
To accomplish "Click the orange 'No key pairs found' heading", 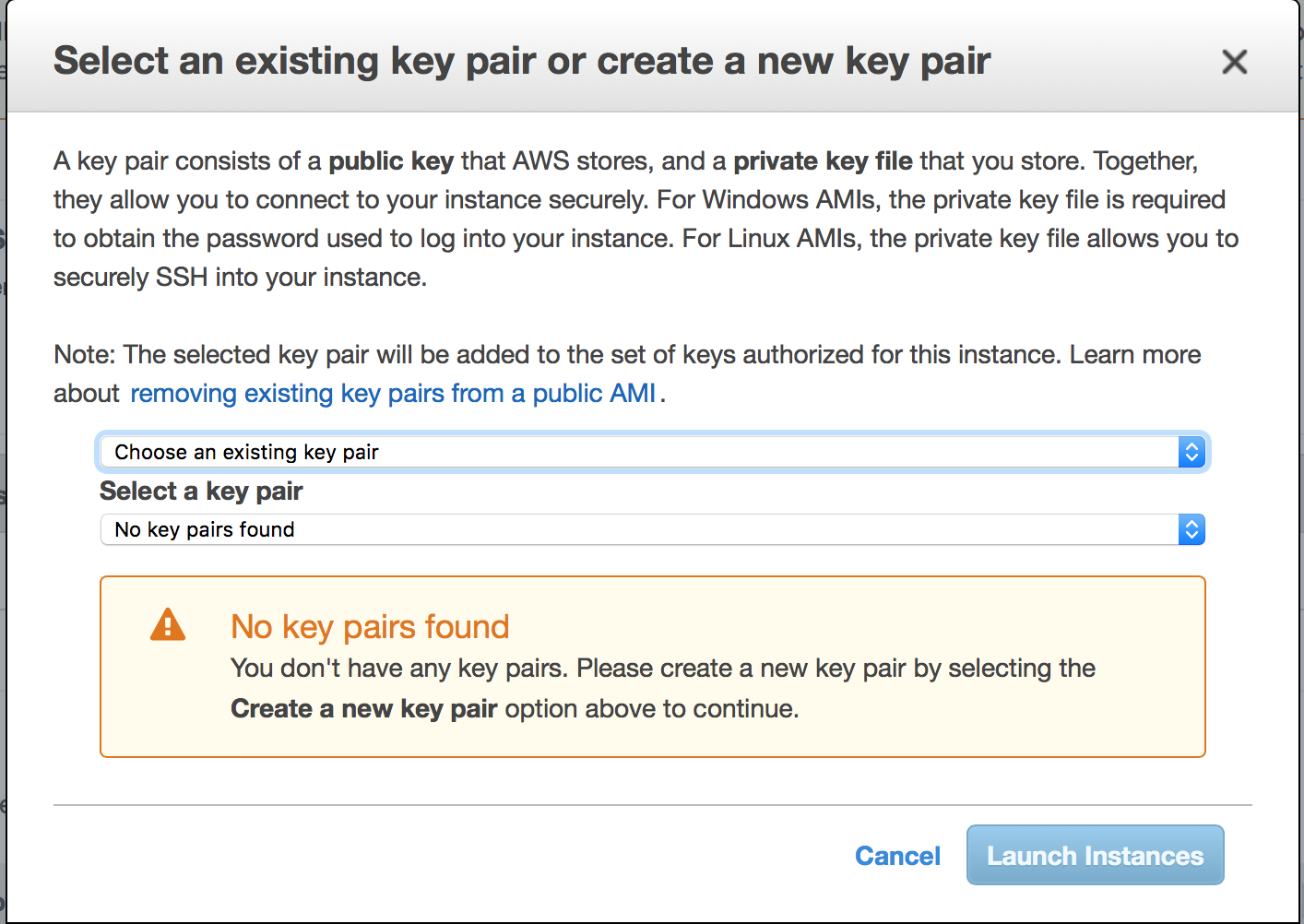I will pyautogui.click(x=370, y=627).
